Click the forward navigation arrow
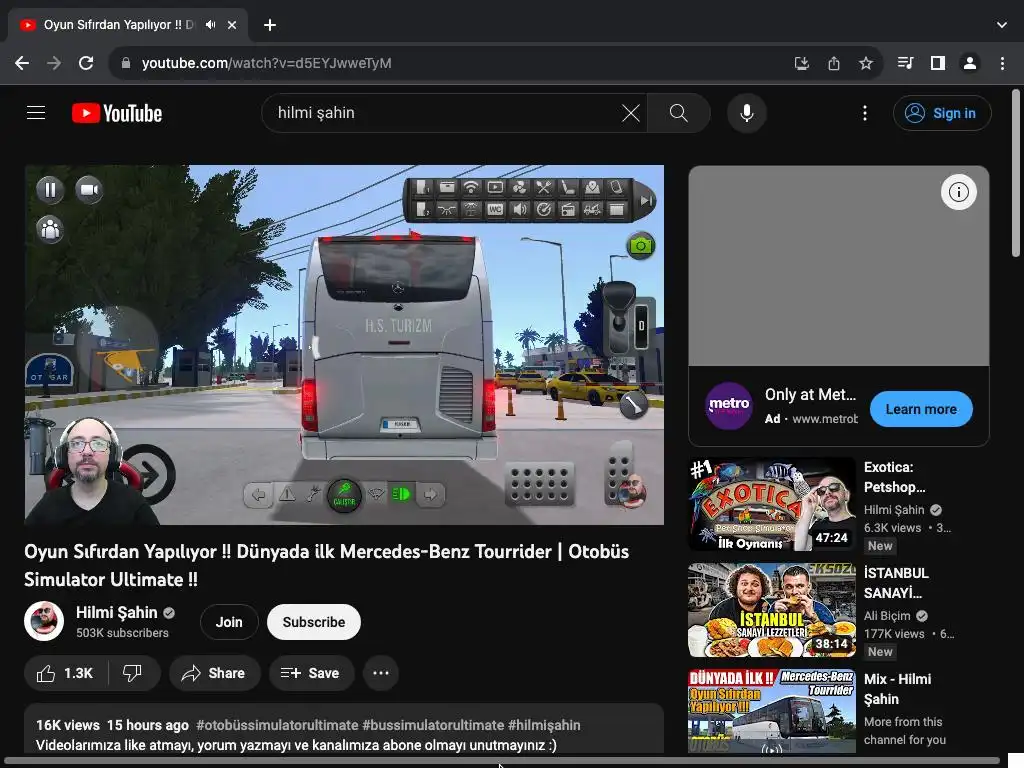Image resolution: width=1024 pixels, height=768 pixels. click(x=54, y=63)
